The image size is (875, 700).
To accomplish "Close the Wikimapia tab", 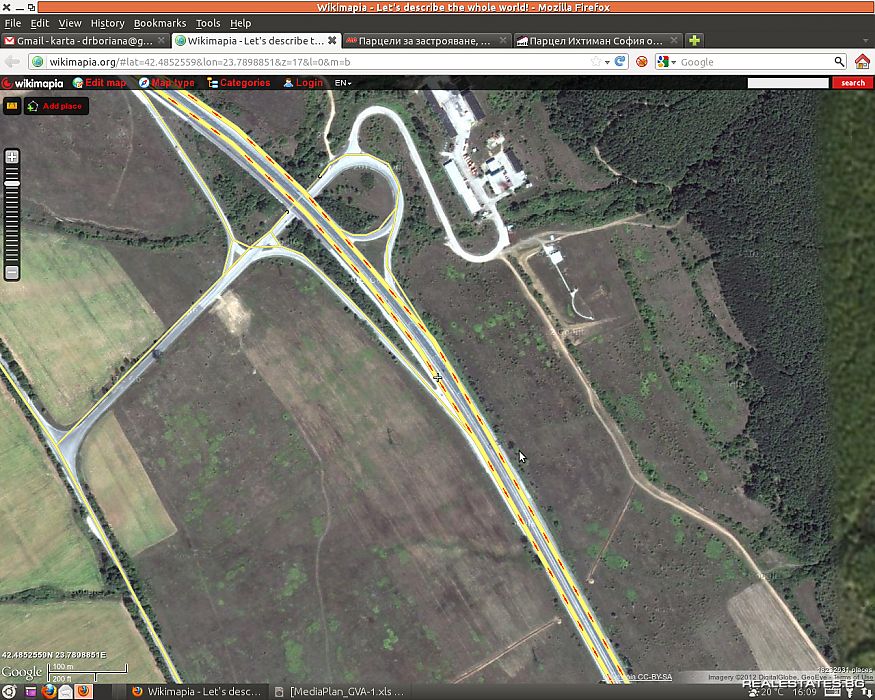I will pos(332,41).
